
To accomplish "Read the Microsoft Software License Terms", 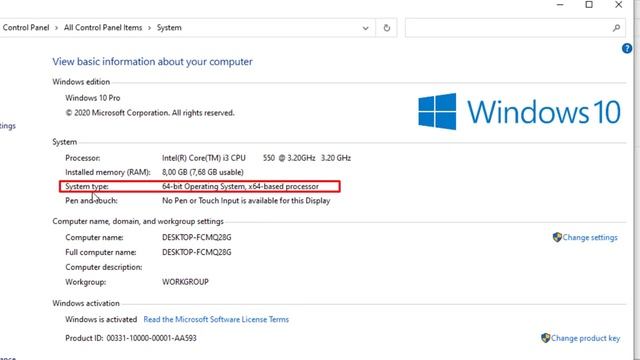I will [x=216, y=320].
